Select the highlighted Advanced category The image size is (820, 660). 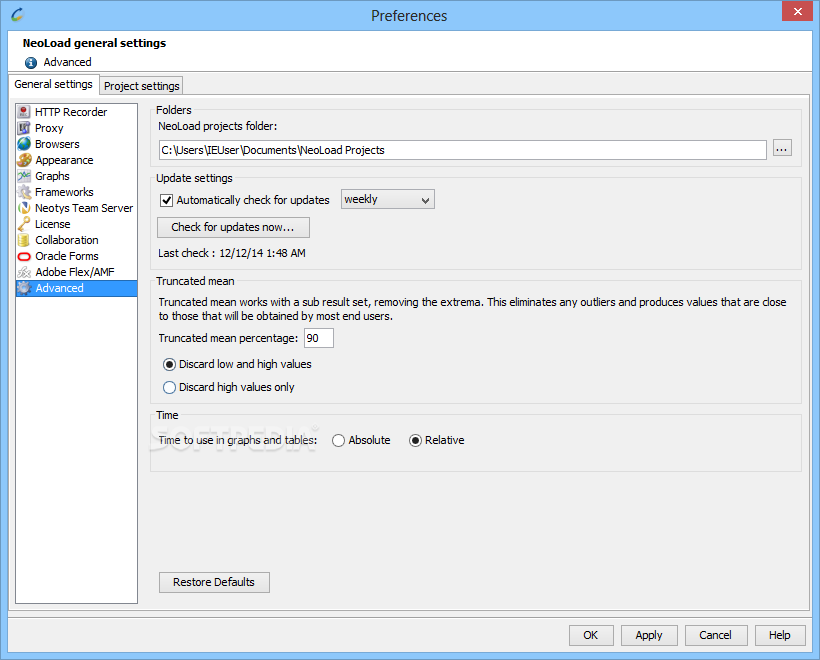click(x=76, y=288)
